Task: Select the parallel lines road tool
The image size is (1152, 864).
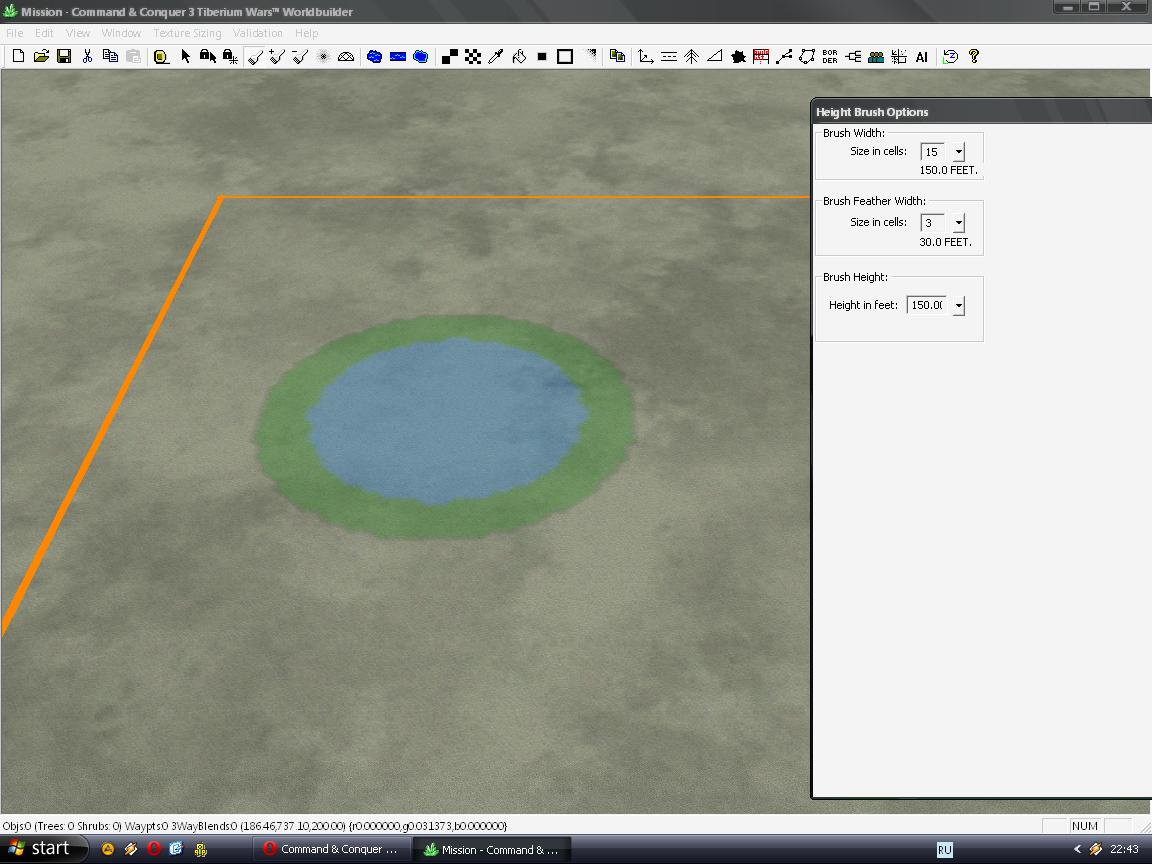Action: tap(669, 57)
